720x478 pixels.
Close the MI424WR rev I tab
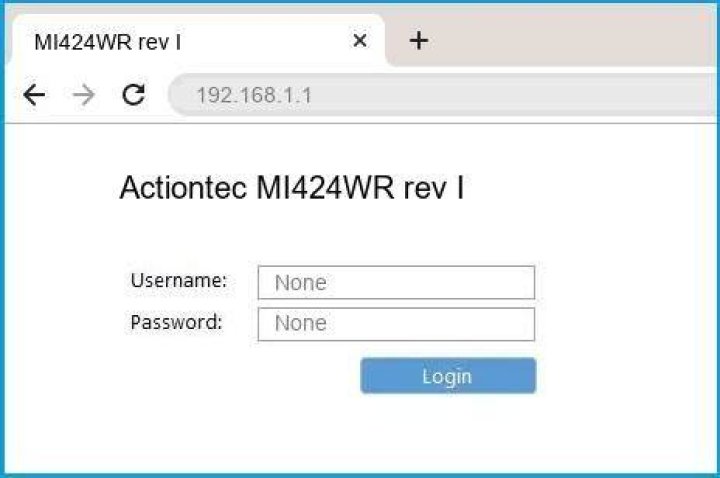click(360, 41)
